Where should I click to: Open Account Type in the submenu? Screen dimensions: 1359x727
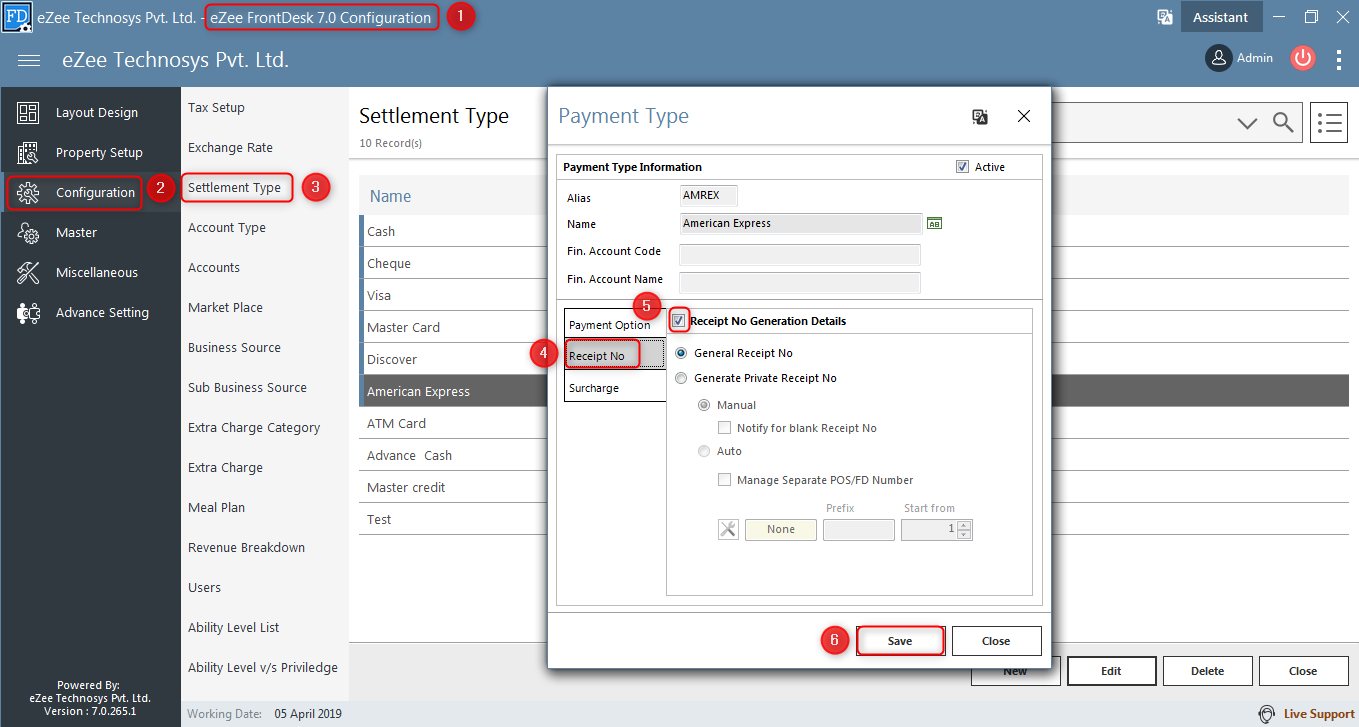(x=227, y=228)
